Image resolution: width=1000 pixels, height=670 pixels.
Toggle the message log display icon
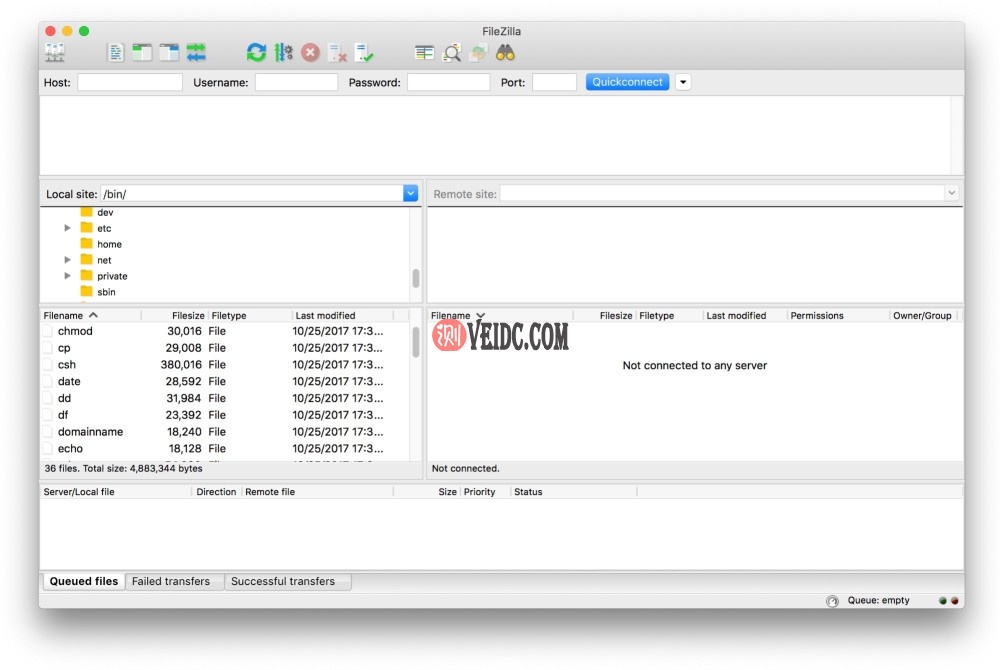[x=117, y=53]
